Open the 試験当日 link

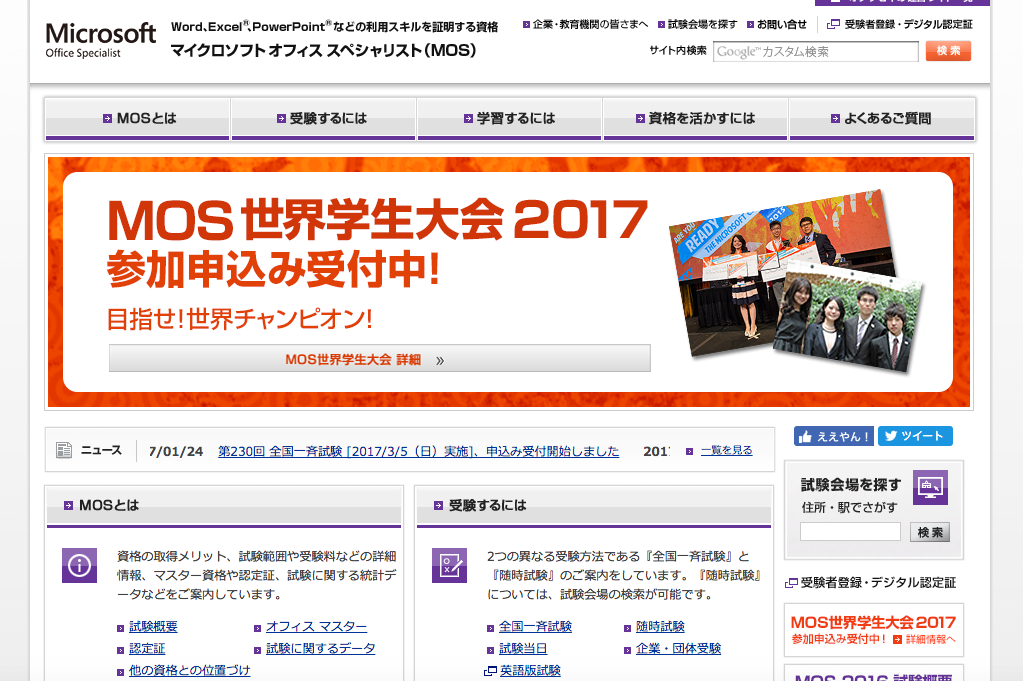[x=523, y=649]
